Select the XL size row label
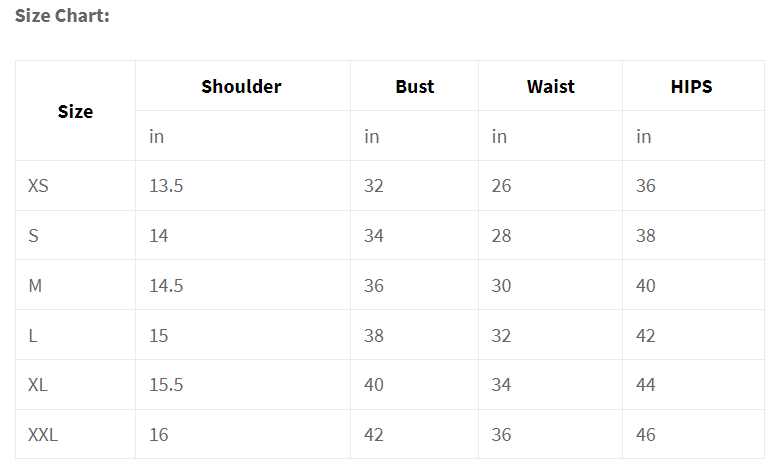781x469 pixels. (38, 385)
